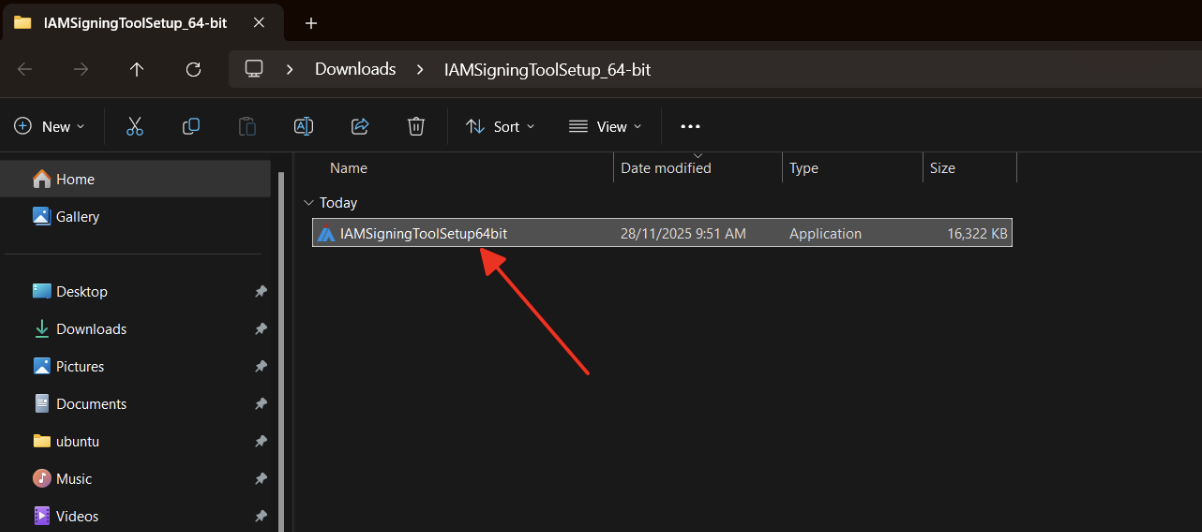Sort by the Size column header

click(x=943, y=168)
